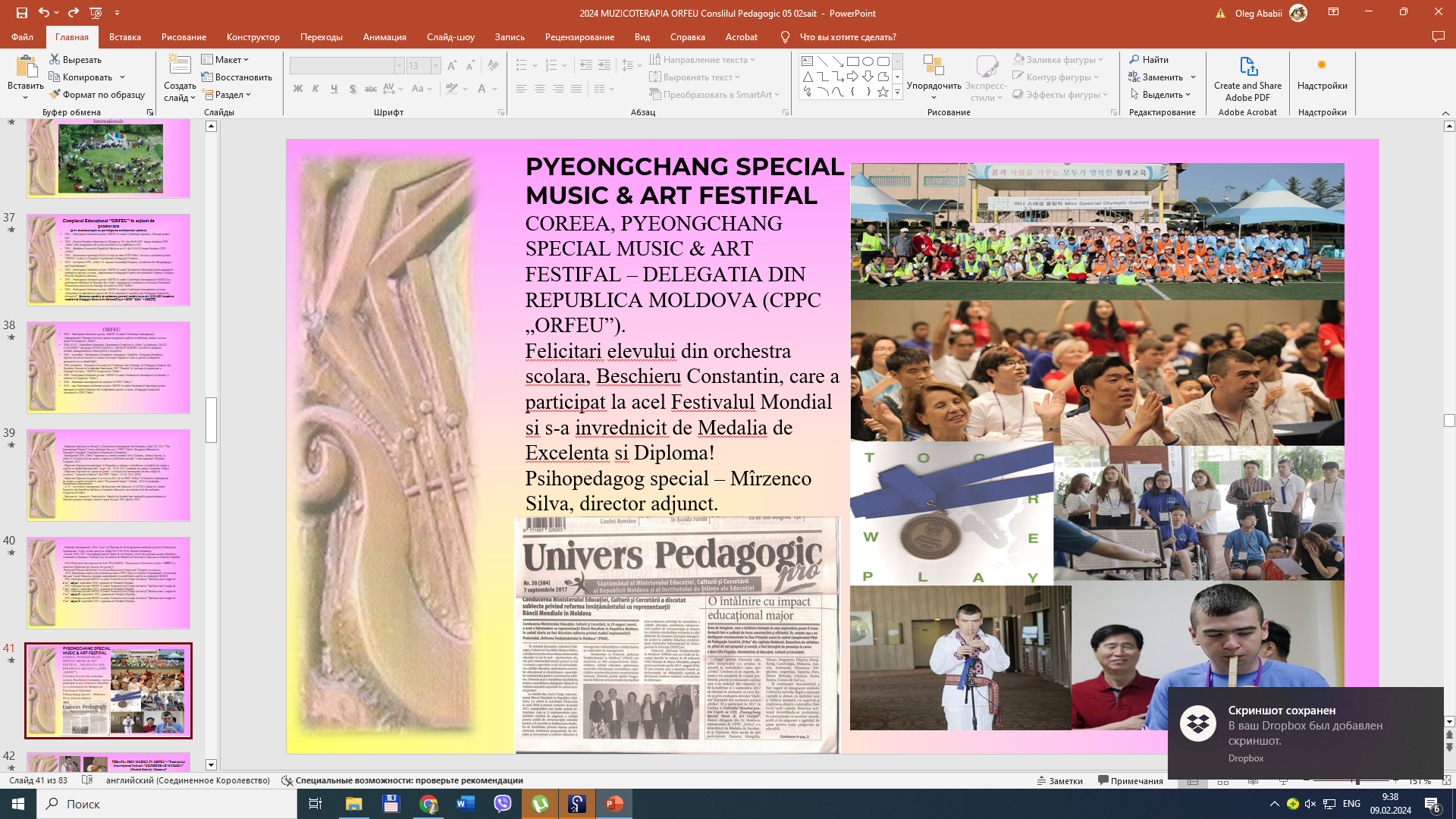Image resolution: width=1456 pixels, height=819 pixels.
Task: Open the Анимация tab
Action: [384, 36]
